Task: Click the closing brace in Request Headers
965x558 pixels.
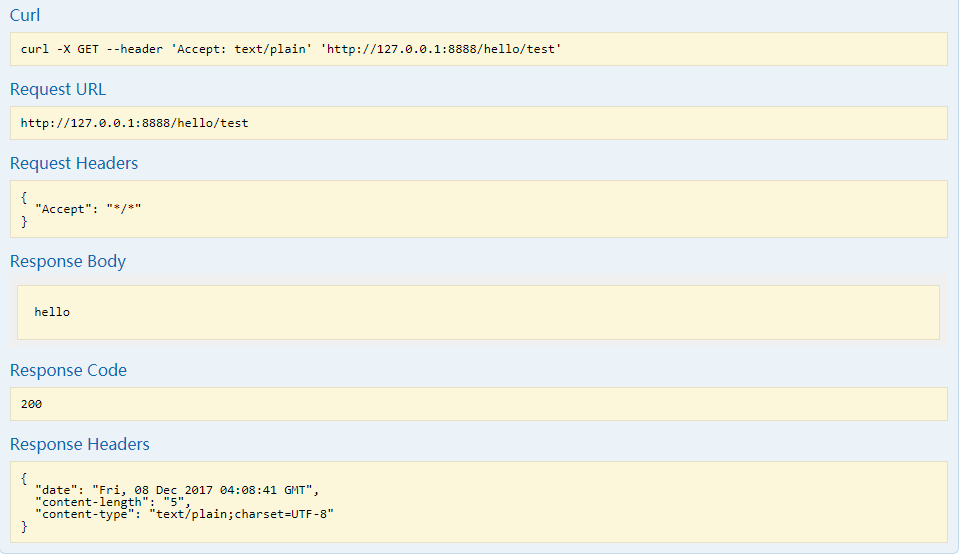Action: point(24,221)
